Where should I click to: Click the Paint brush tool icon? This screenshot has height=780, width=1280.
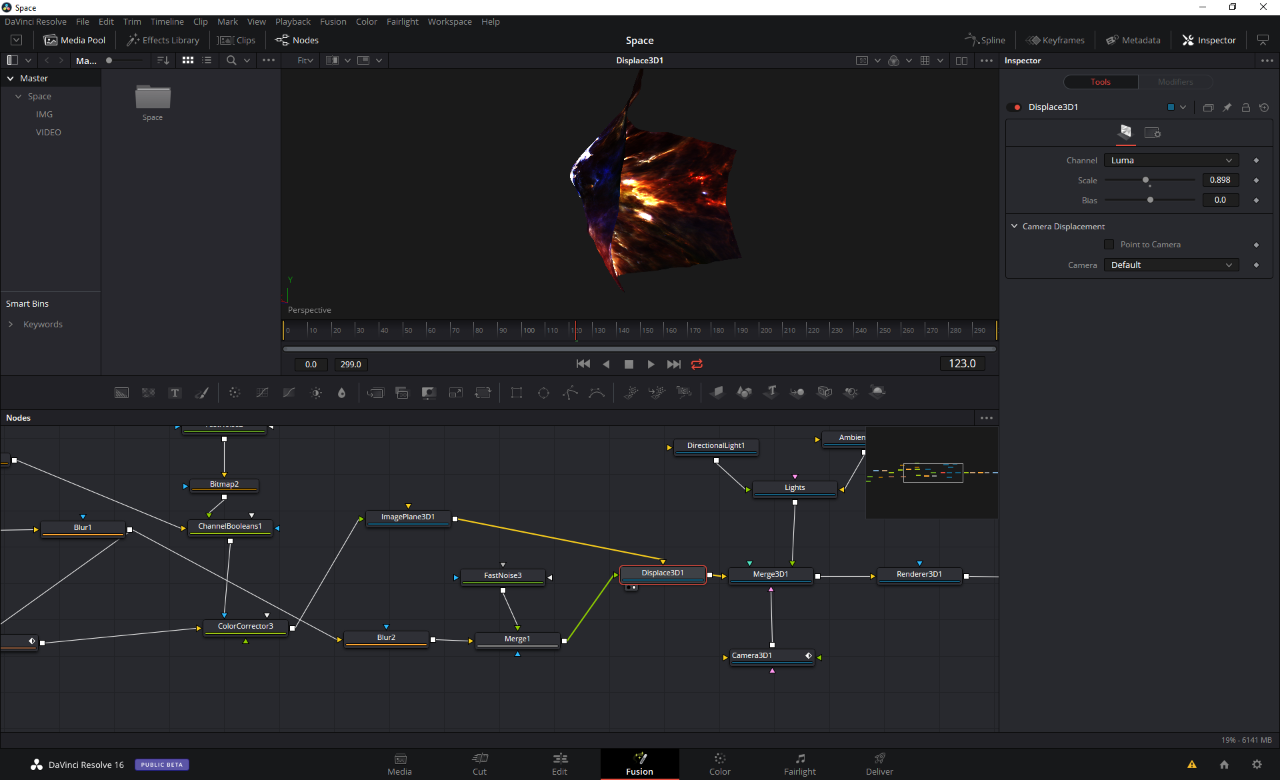[x=200, y=393]
